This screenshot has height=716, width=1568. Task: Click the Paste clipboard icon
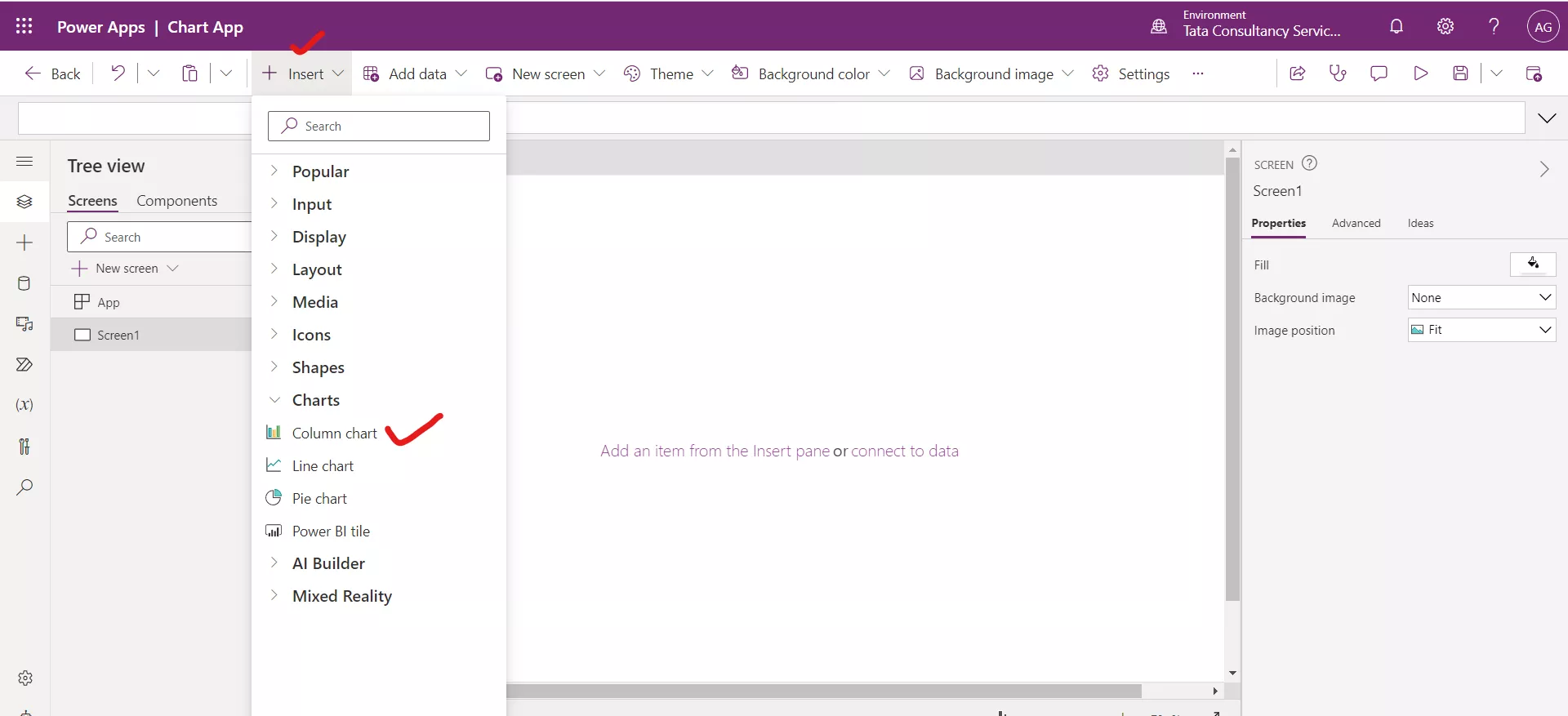point(189,73)
